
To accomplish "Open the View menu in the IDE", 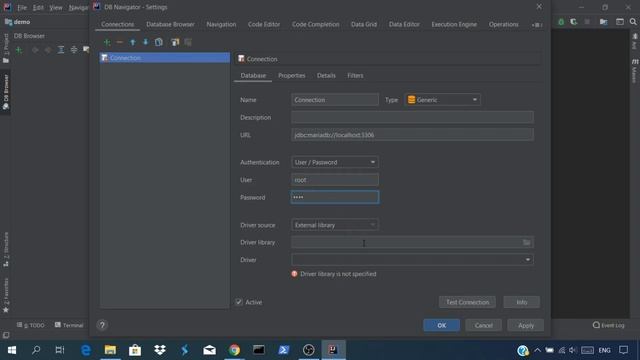I will [56, 7].
